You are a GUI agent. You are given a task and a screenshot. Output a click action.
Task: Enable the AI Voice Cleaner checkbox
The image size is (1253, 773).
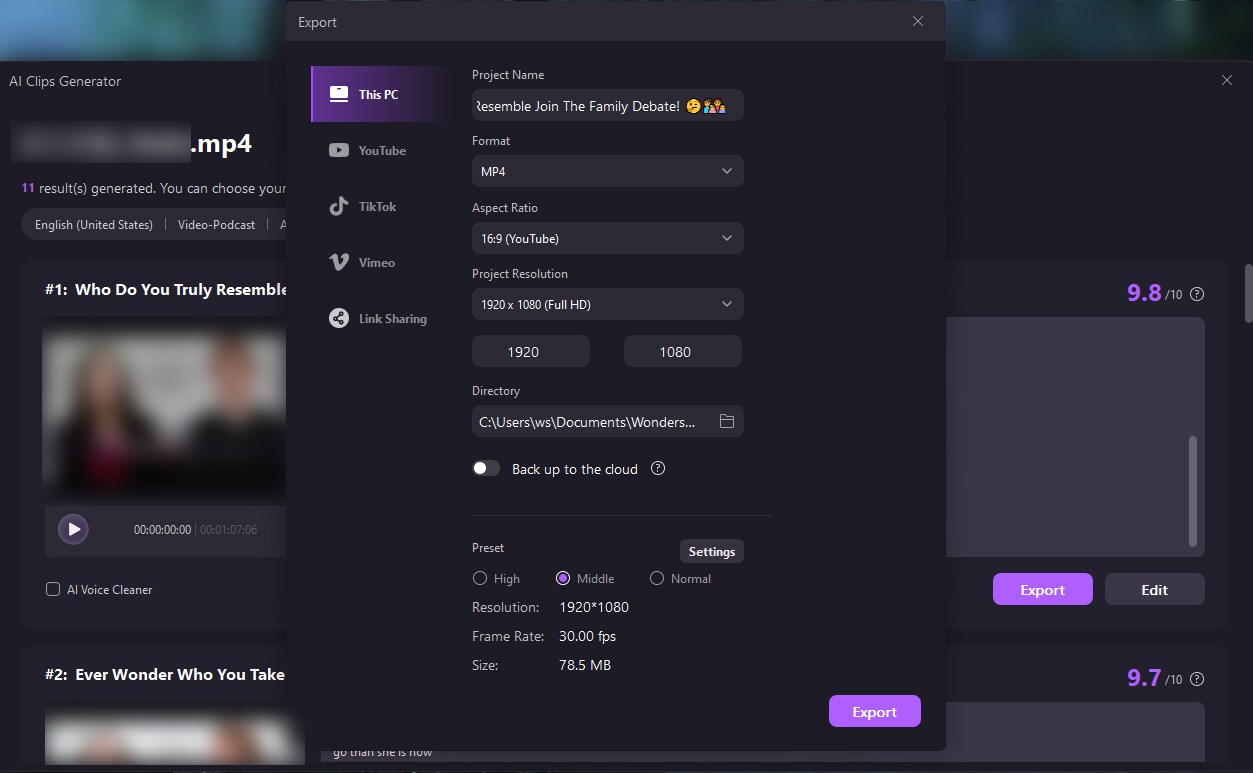(x=53, y=589)
